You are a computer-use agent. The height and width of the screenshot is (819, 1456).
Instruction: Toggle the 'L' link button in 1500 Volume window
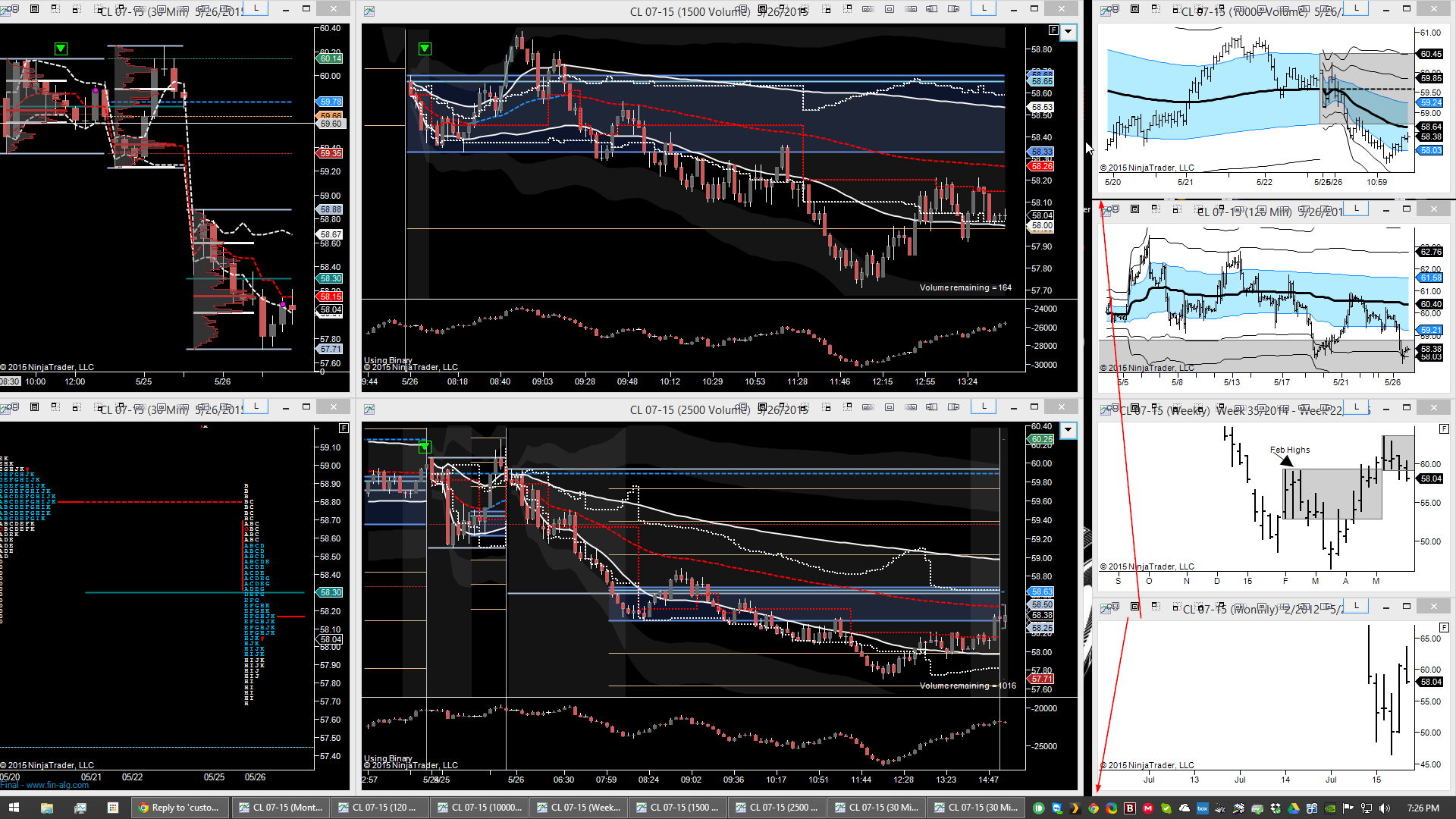click(x=984, y=8)
